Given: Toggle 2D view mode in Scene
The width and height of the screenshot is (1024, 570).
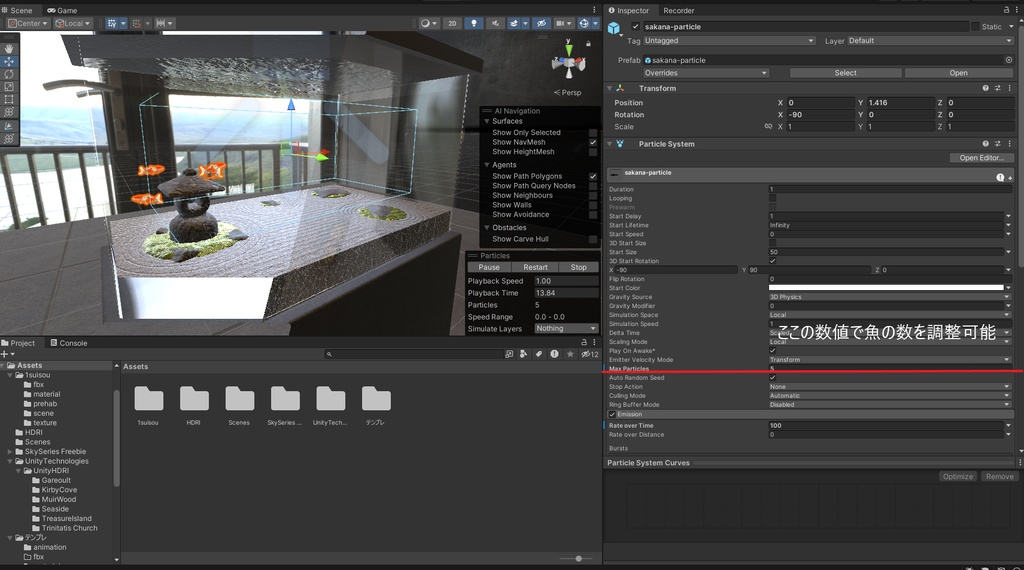Looking at the screenshot, I should click(452, 23).
